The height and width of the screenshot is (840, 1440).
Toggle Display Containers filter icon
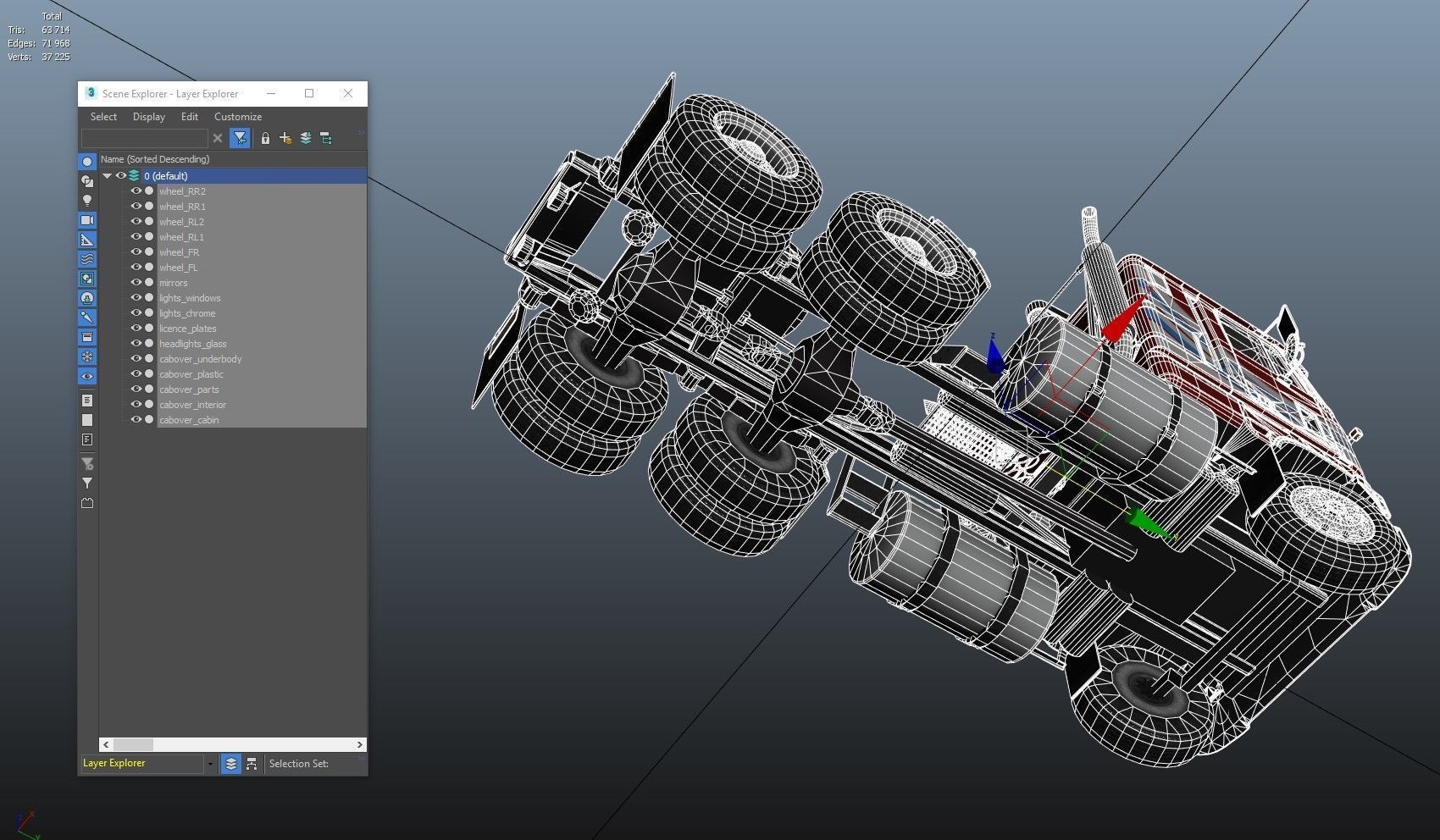[86, 337]
